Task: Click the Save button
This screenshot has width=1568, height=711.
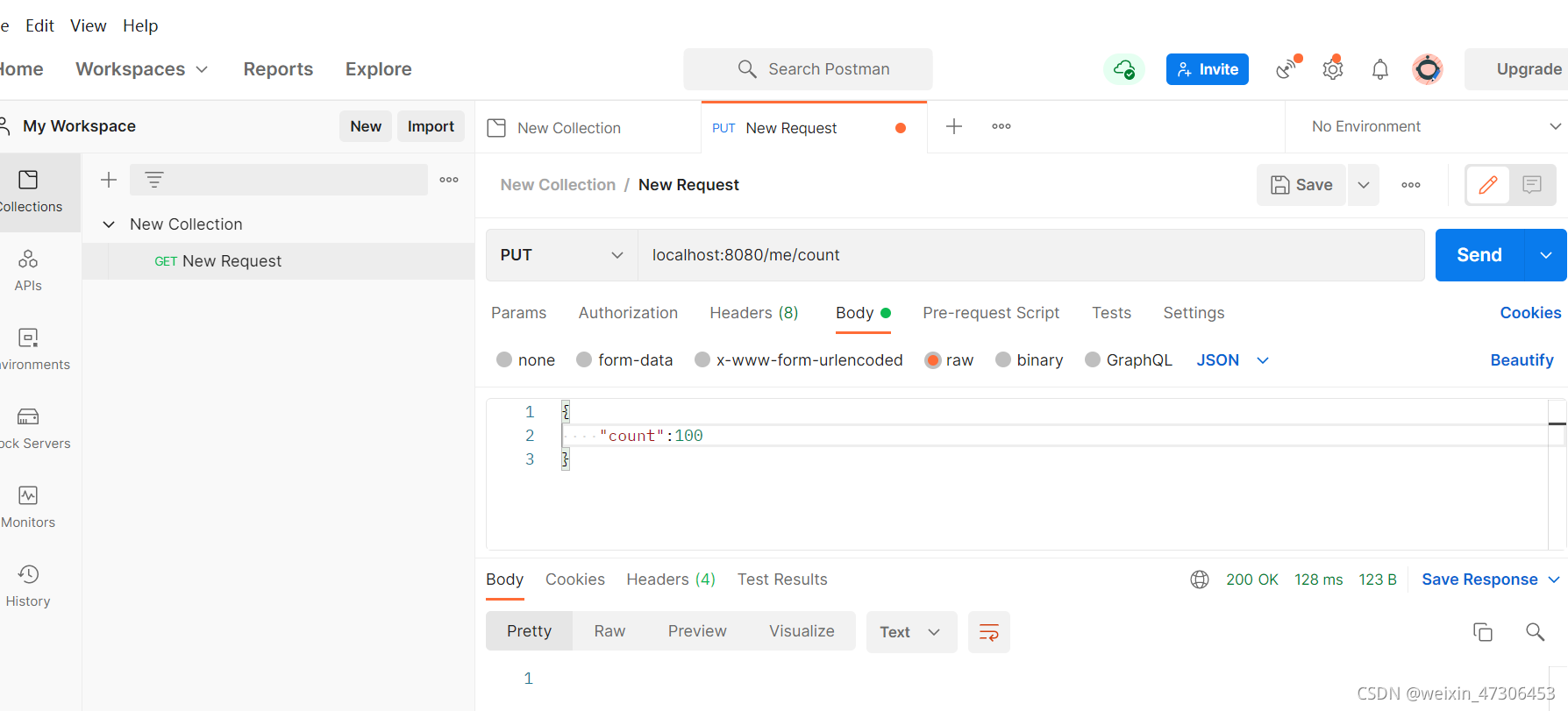Action: [1301, 185]
